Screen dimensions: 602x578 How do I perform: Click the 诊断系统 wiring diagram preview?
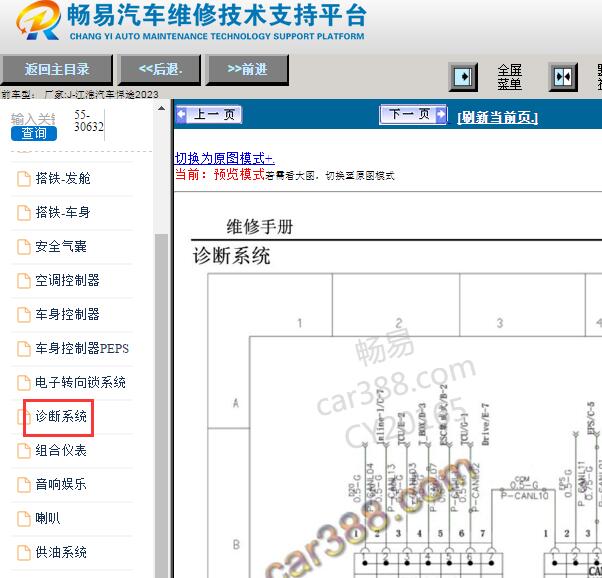pyautogui.click(x=405, y=426)
